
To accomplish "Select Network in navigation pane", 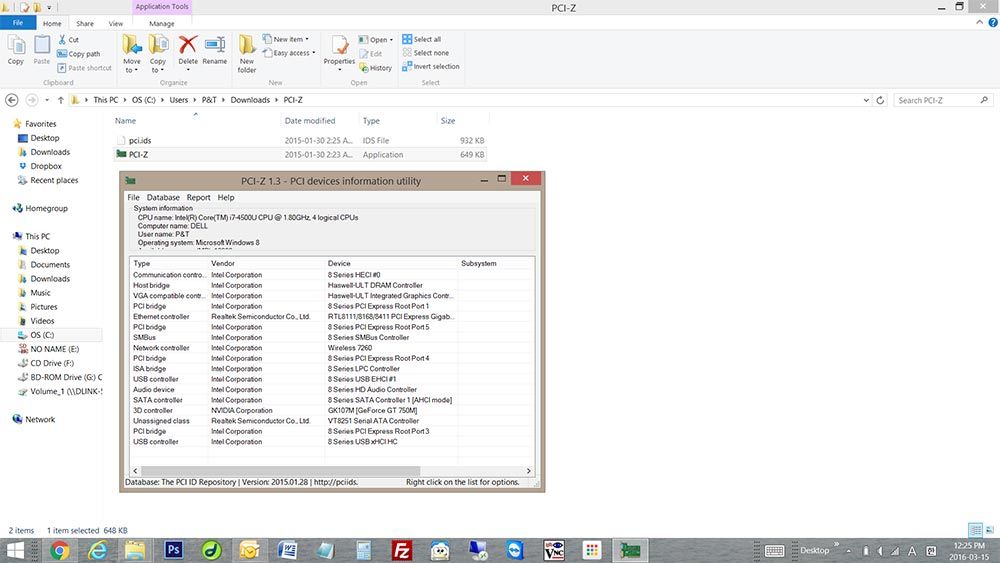I will tap(40, 419).
